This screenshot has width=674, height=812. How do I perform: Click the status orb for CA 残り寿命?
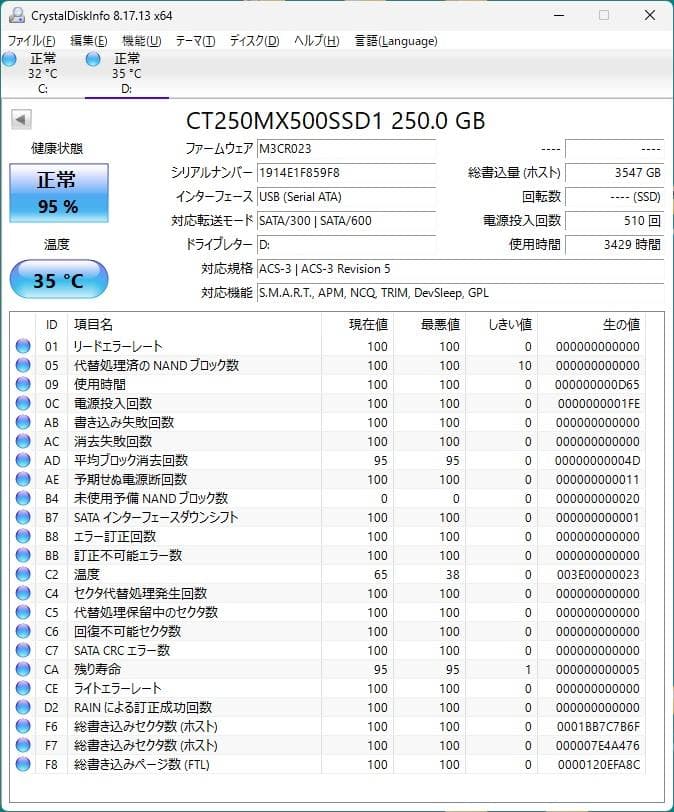pyautogui.click(x=23, y=669)
